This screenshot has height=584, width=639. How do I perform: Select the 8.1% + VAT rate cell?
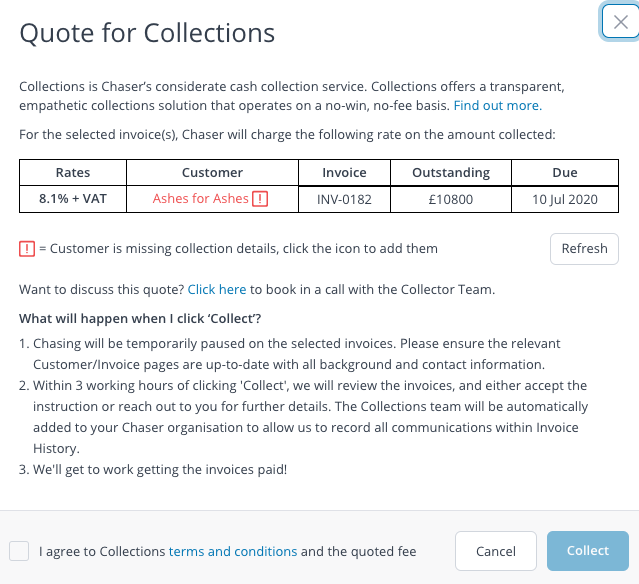[73, 199]
